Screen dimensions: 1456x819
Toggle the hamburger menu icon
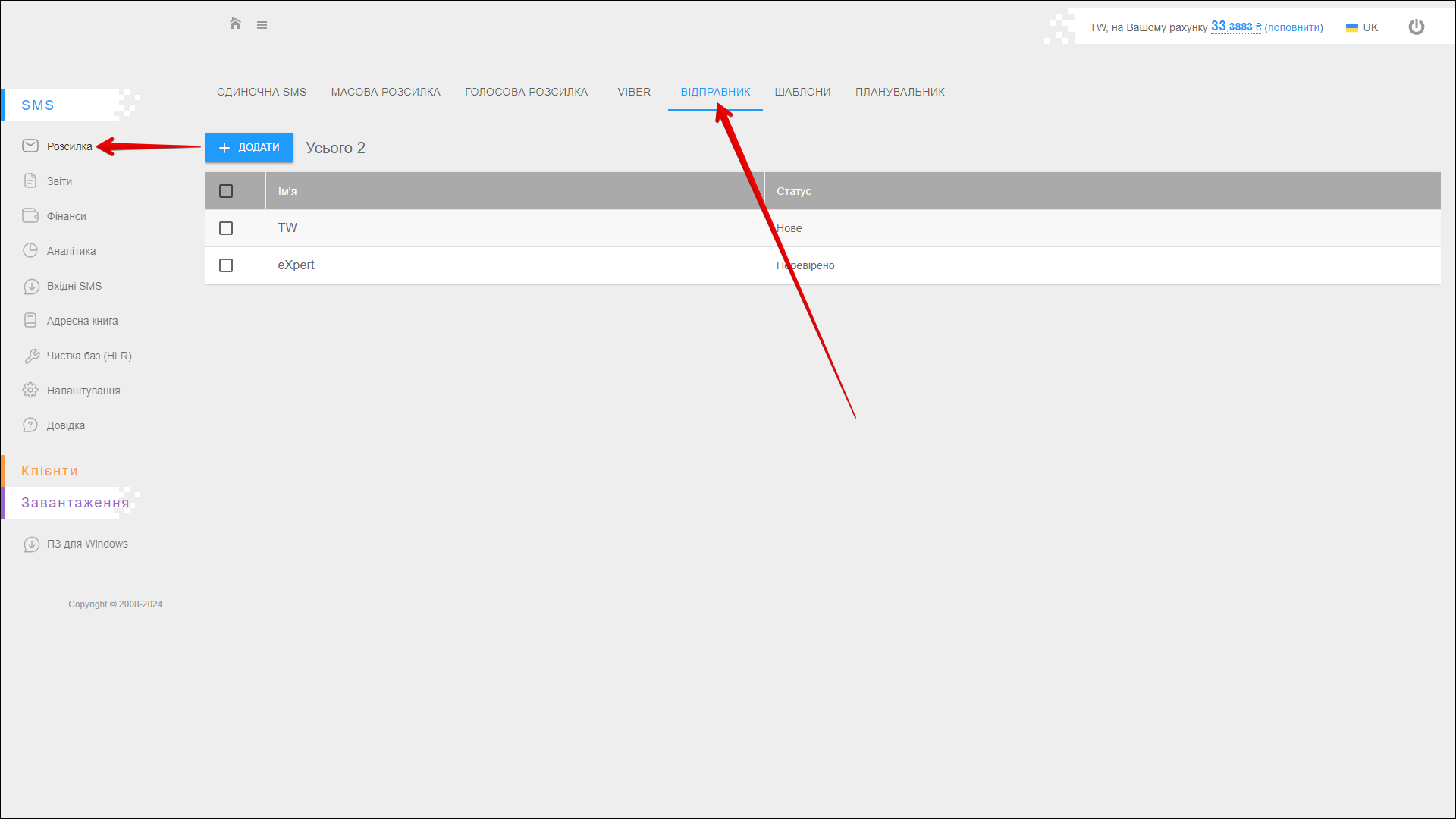click(x=262, y=25)
